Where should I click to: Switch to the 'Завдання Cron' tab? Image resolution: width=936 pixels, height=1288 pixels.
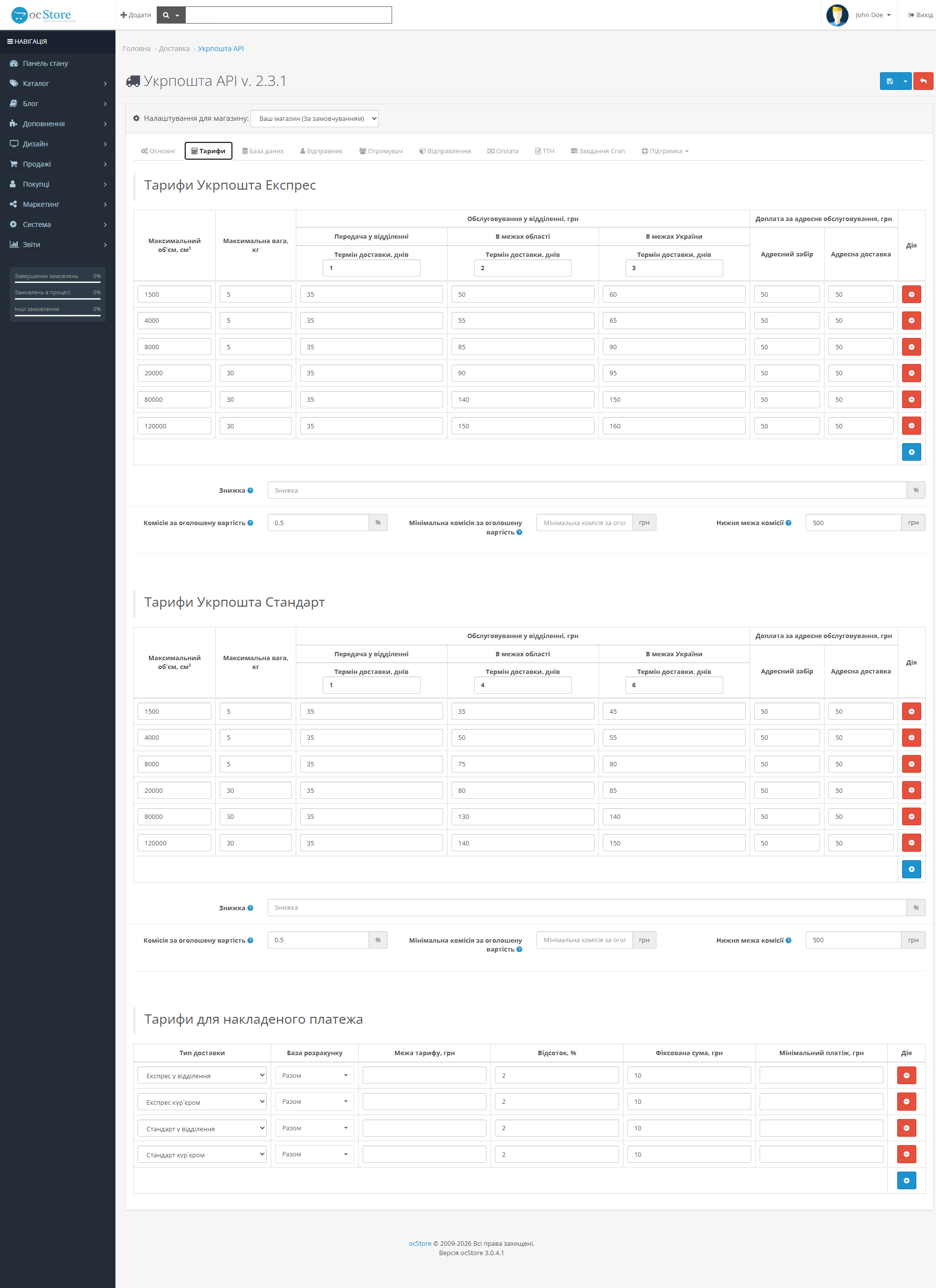pyautogui.click(x=598, y=151)
